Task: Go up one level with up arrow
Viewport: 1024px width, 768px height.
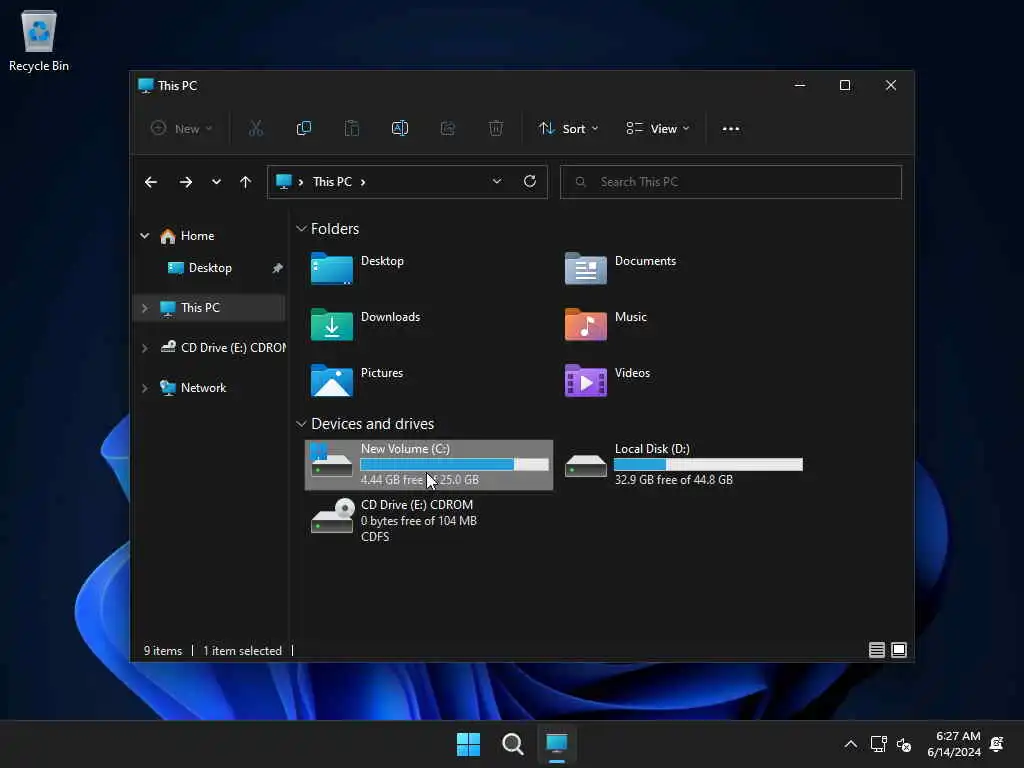Action: pyautogui.click(x=246, y=182)
